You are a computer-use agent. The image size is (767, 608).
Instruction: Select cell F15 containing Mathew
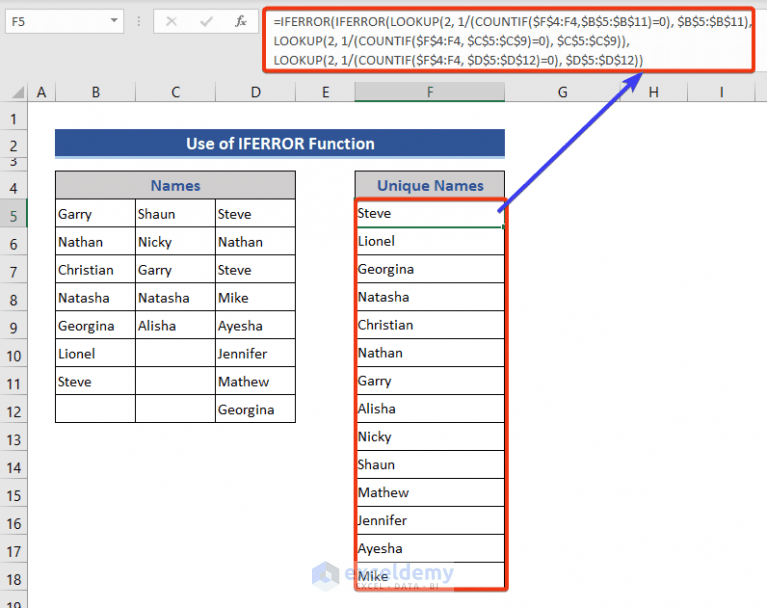click(x=429, y=492)
